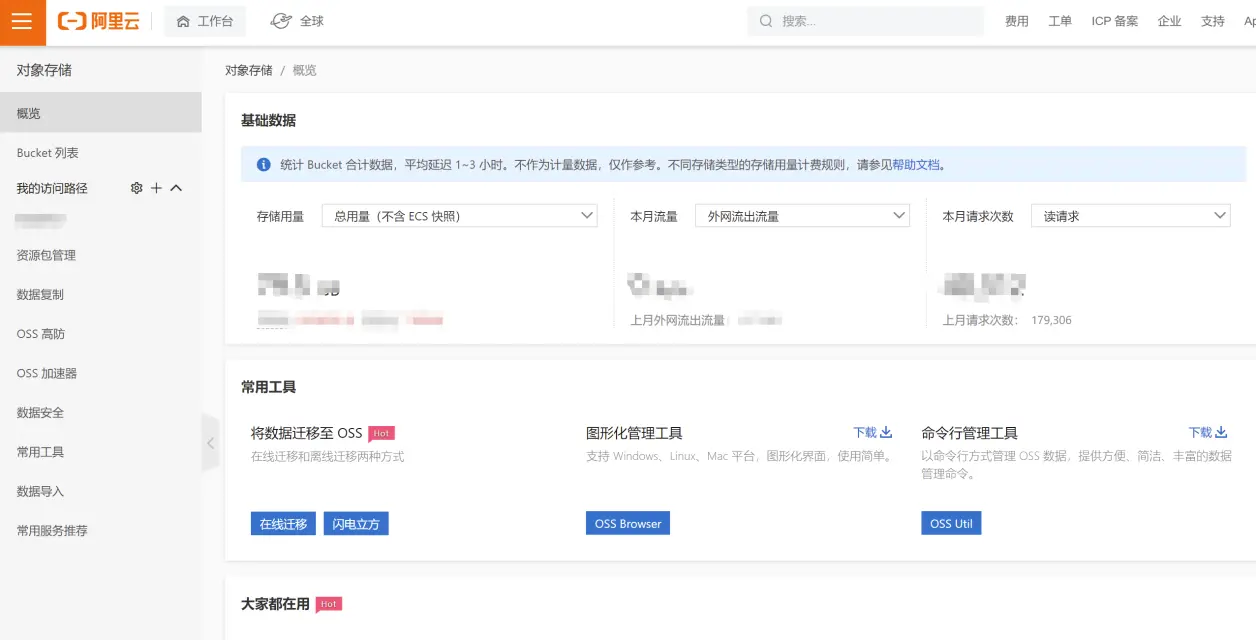Viewport: 1256px width, 640px height.
Task: Collapse the 我的访问路径 section
Action: point(176,188)
